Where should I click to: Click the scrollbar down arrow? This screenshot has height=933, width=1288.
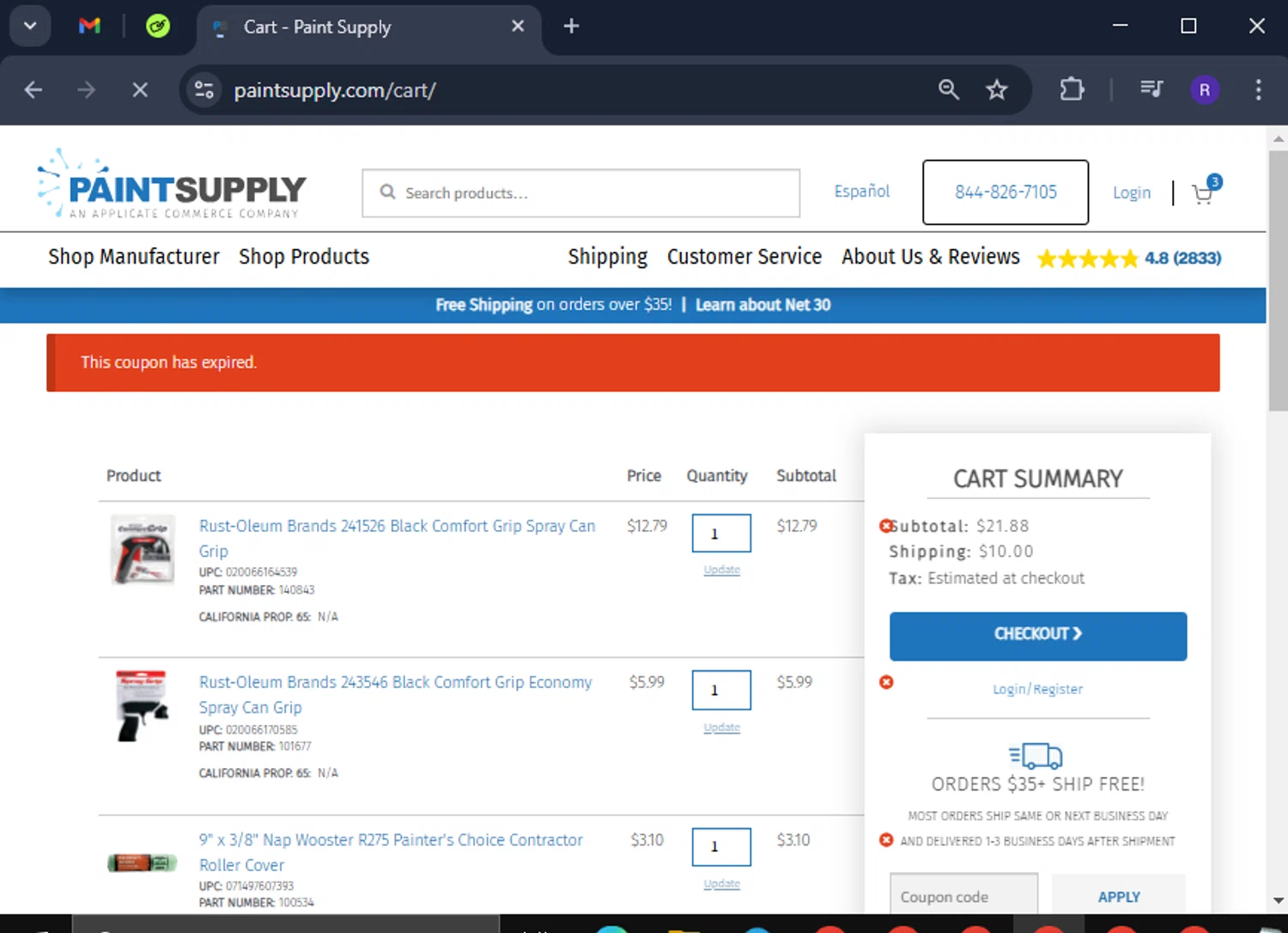[x=1278, y=901]
